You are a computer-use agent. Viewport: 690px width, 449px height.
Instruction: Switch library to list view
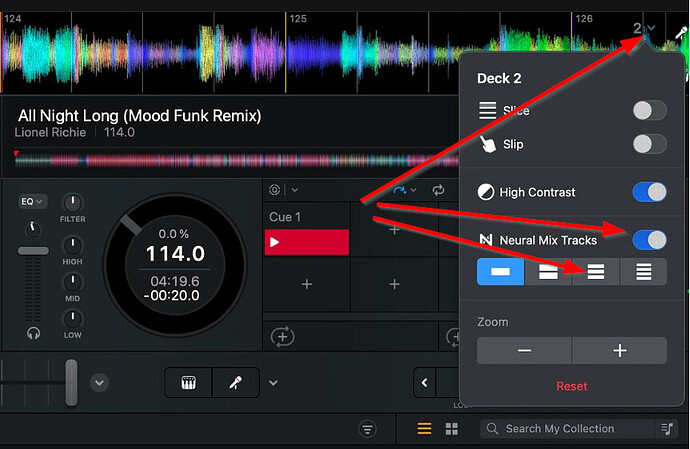pyautogui.click(x=424, y=429)
